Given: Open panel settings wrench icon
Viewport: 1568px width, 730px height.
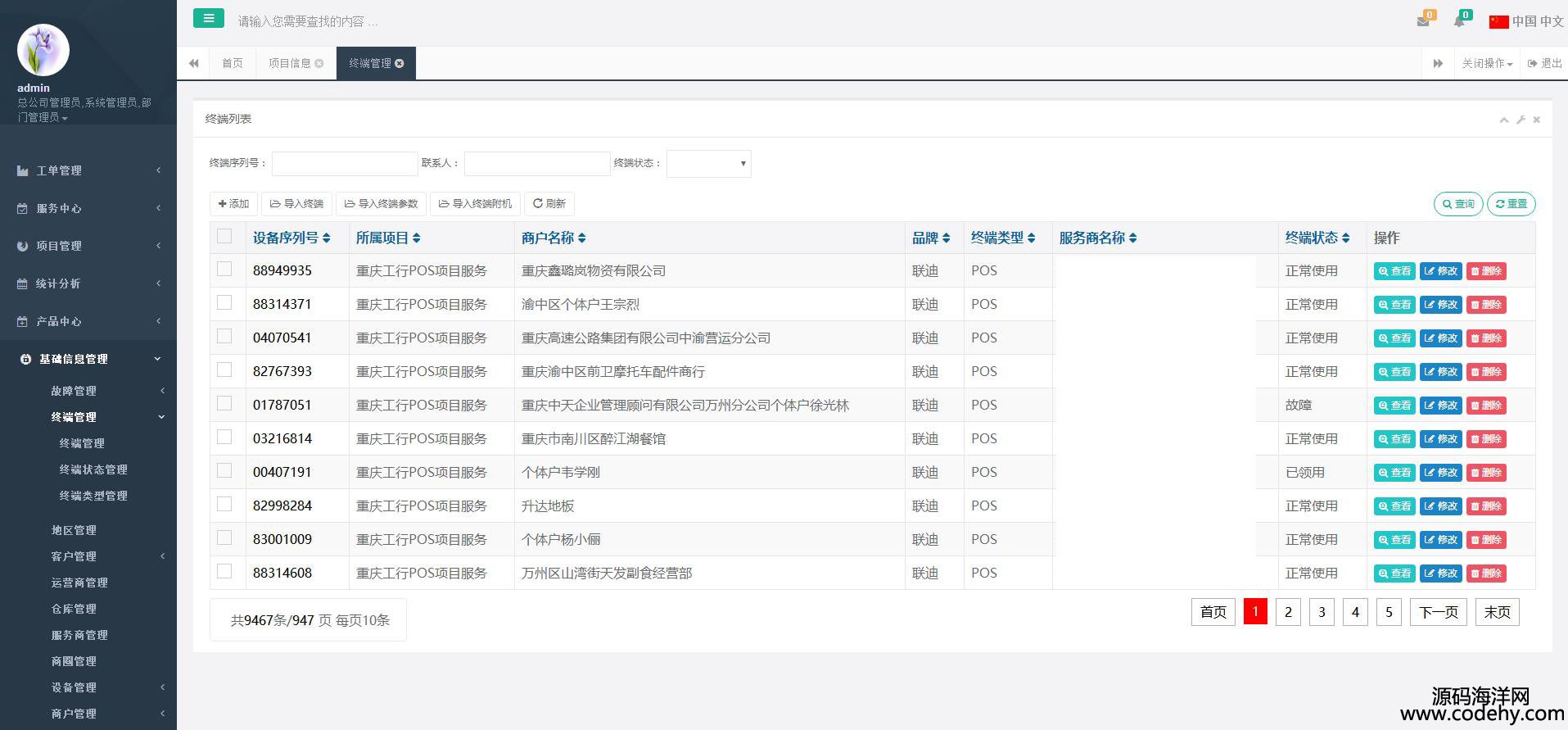Looking at the screenshot, I should click(1521, 120).
